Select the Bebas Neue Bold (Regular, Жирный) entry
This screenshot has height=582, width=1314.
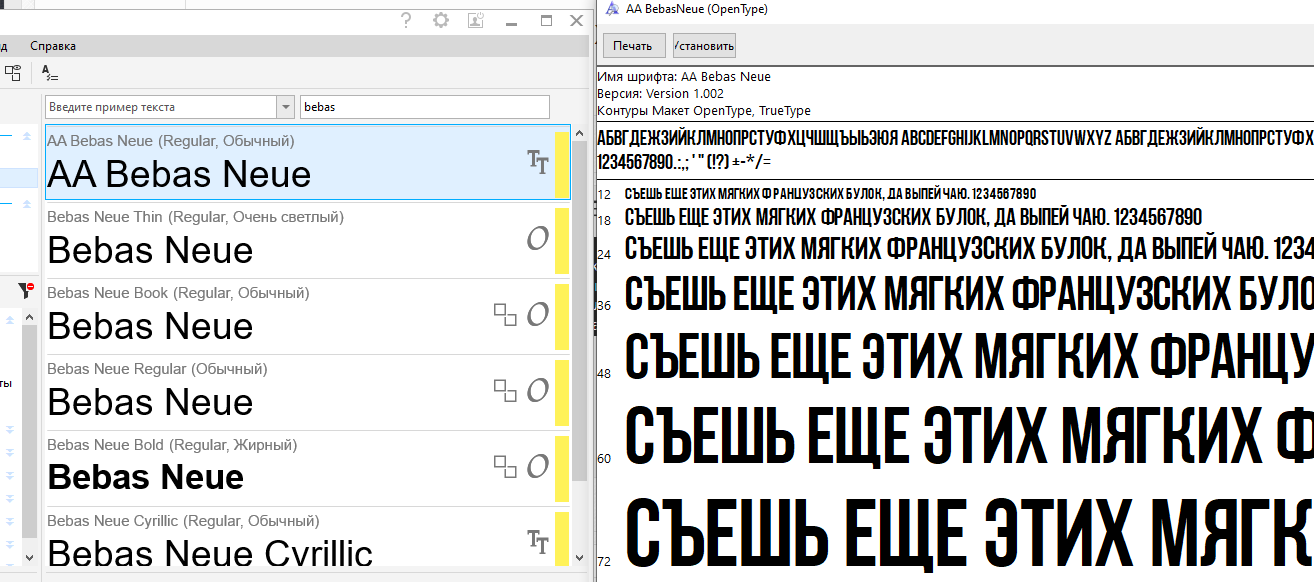tap(308, 468)
